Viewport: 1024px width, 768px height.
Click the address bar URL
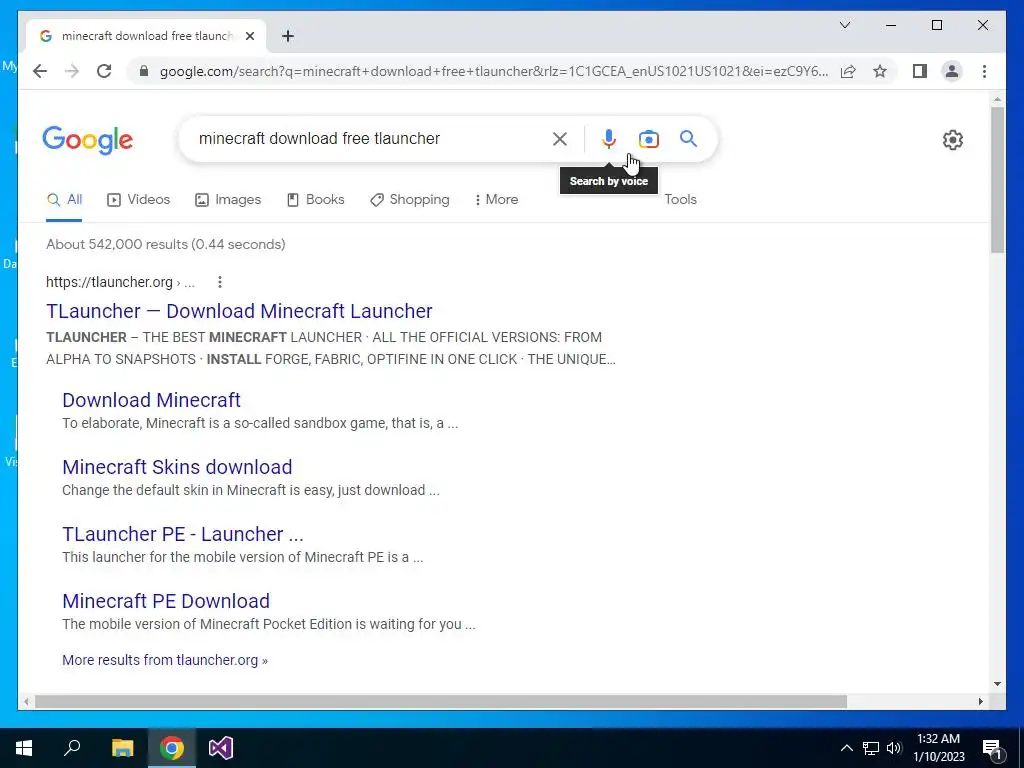click(x=494, y=71)
